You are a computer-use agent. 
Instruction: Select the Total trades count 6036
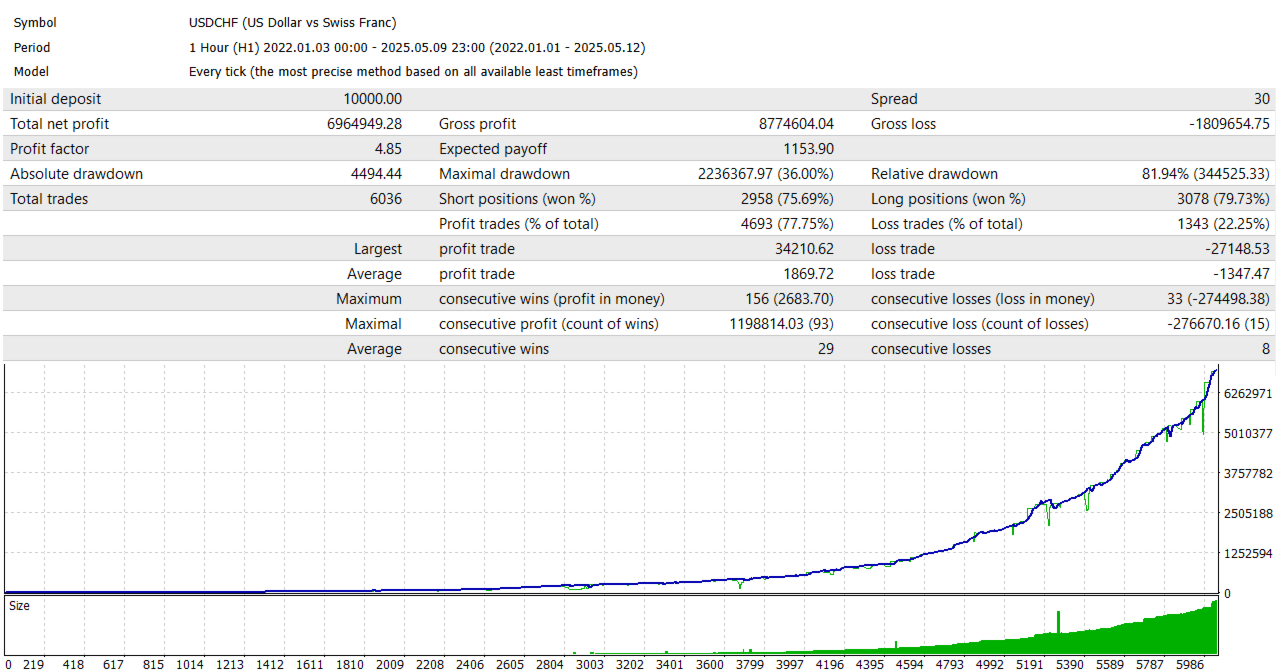[385, 199]
